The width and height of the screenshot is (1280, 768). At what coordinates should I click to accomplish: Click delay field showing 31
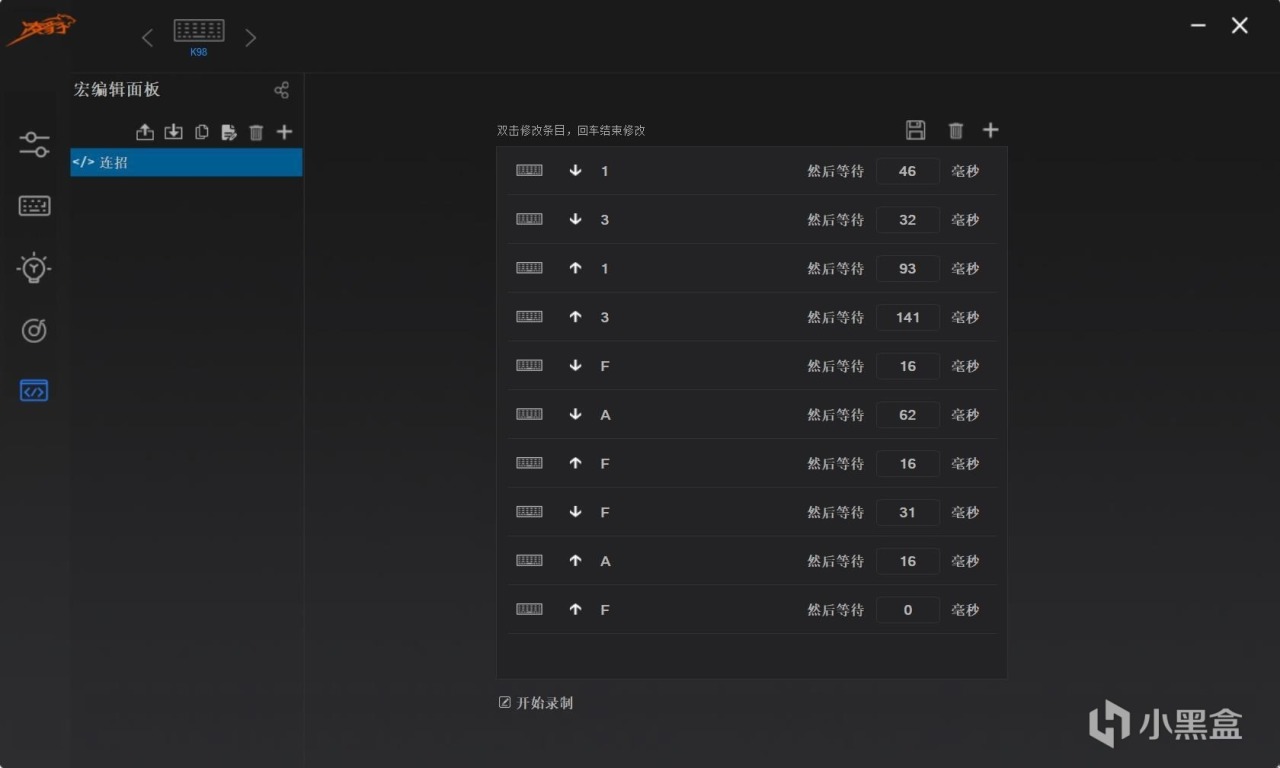click(x=908, y=512)
